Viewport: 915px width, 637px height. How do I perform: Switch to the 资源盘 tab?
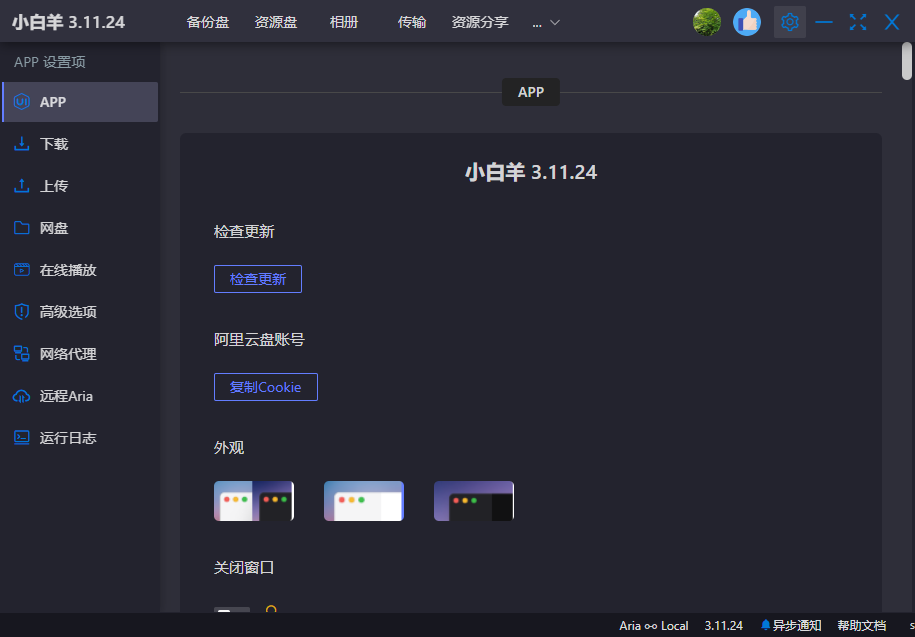click(x=276, y=22)
